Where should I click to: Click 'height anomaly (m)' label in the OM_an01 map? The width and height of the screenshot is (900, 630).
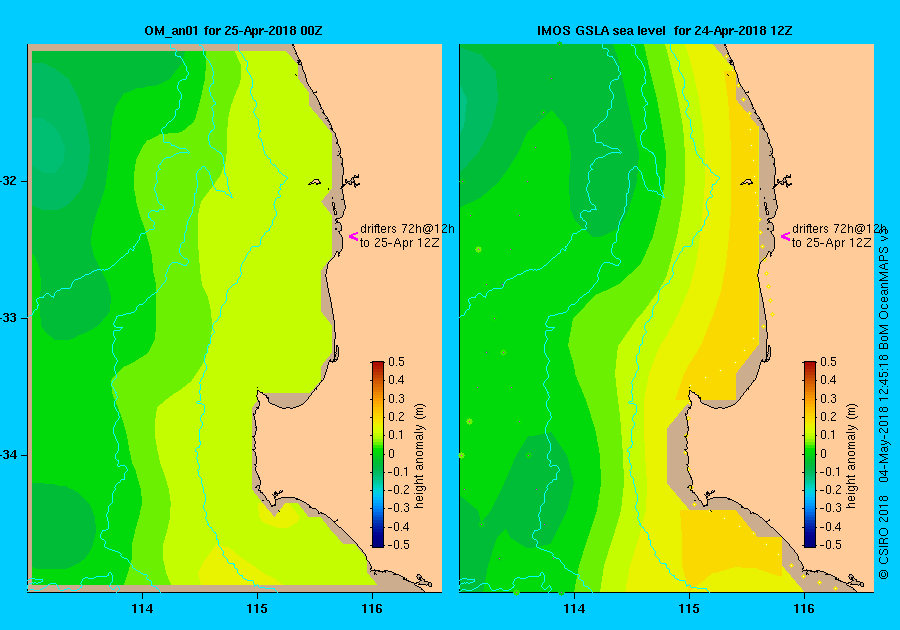click(420, 456)
